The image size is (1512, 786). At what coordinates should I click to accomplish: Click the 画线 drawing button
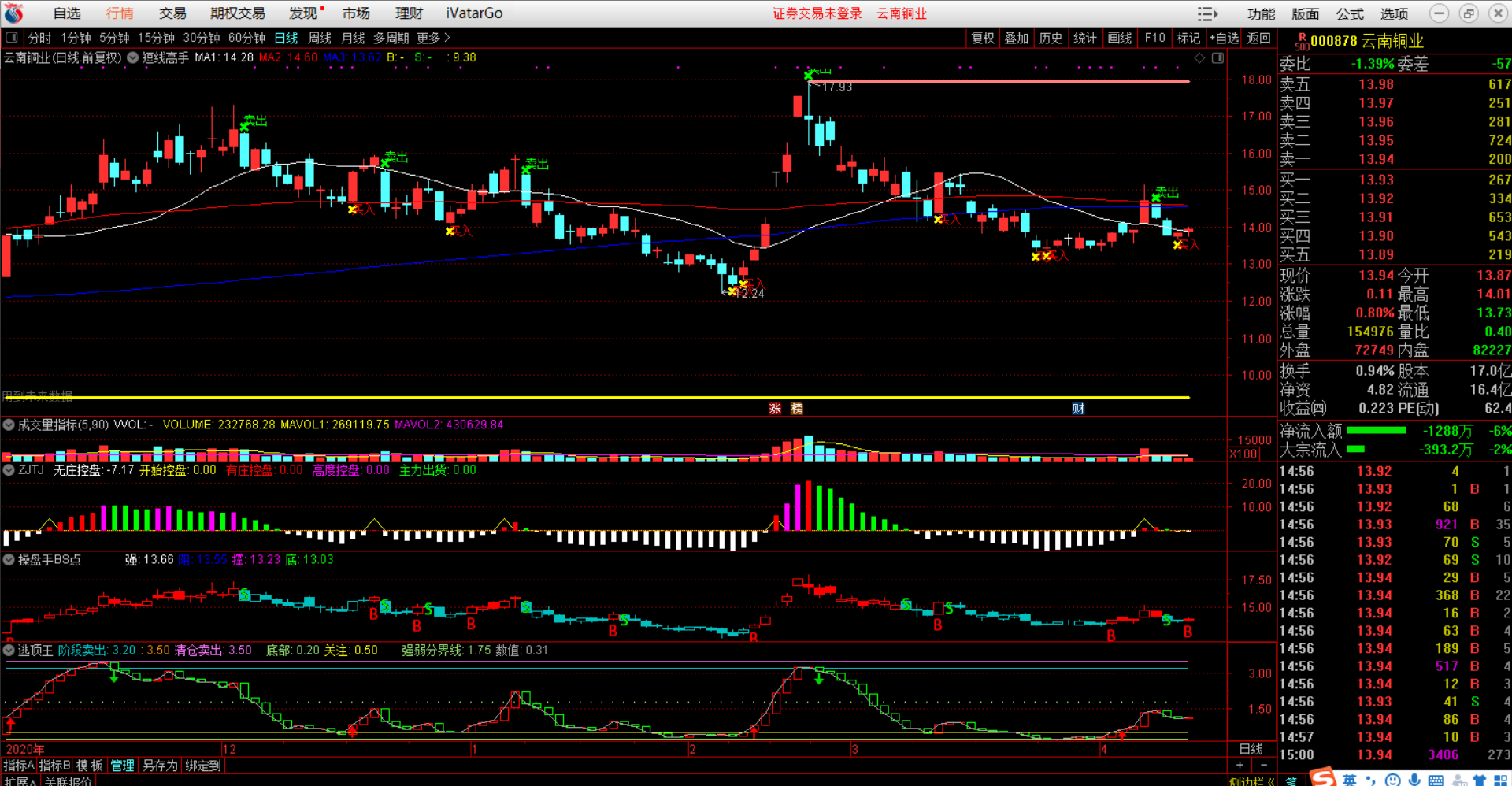point(1119,38)
